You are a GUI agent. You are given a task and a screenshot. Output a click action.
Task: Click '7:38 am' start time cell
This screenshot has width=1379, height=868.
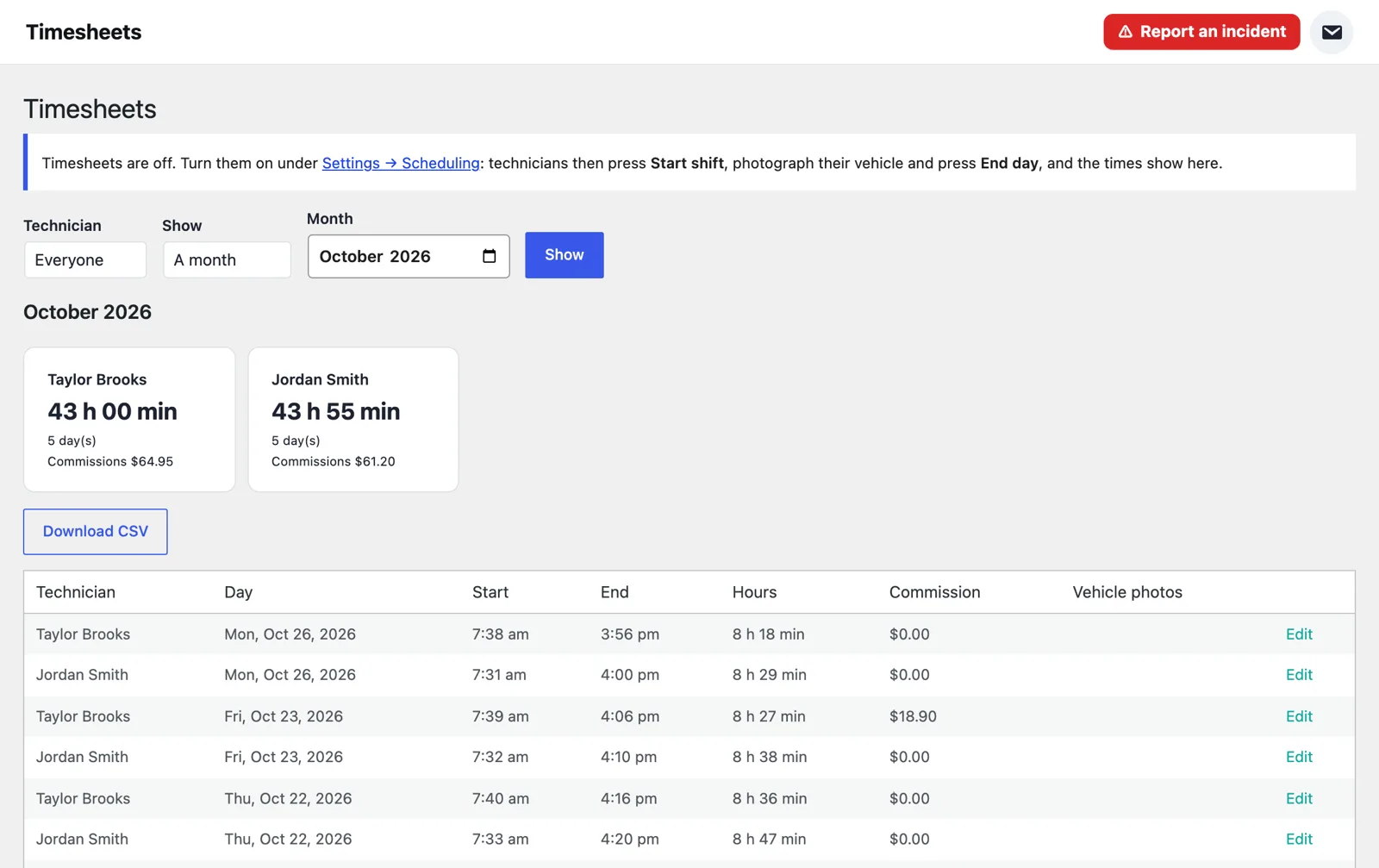pyautogui.click(x=501, y=634)
